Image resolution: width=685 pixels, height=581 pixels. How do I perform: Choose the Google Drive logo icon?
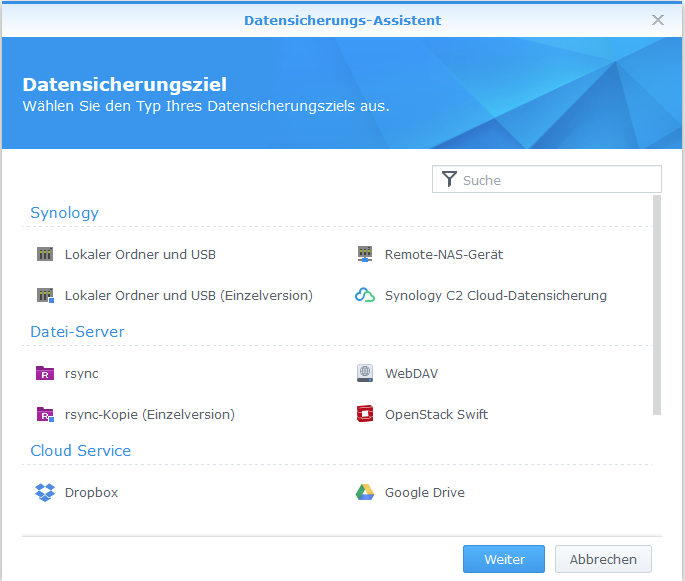(365, 492)
